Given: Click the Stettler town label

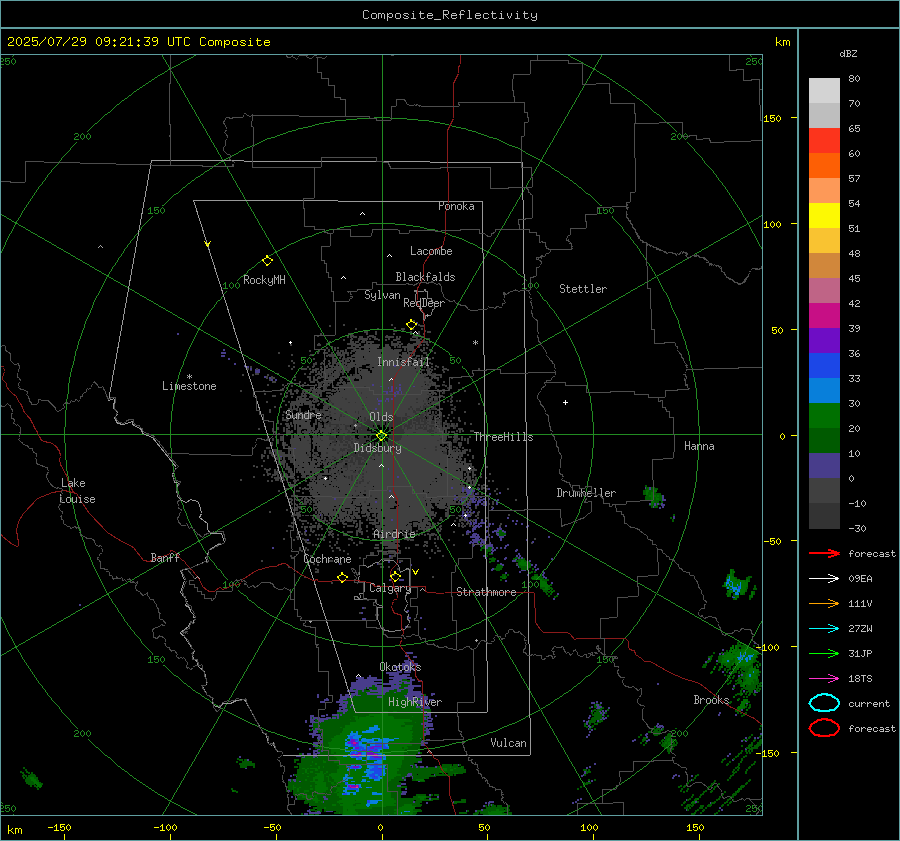Looking at the screenshot, I should tap(583, 289).
